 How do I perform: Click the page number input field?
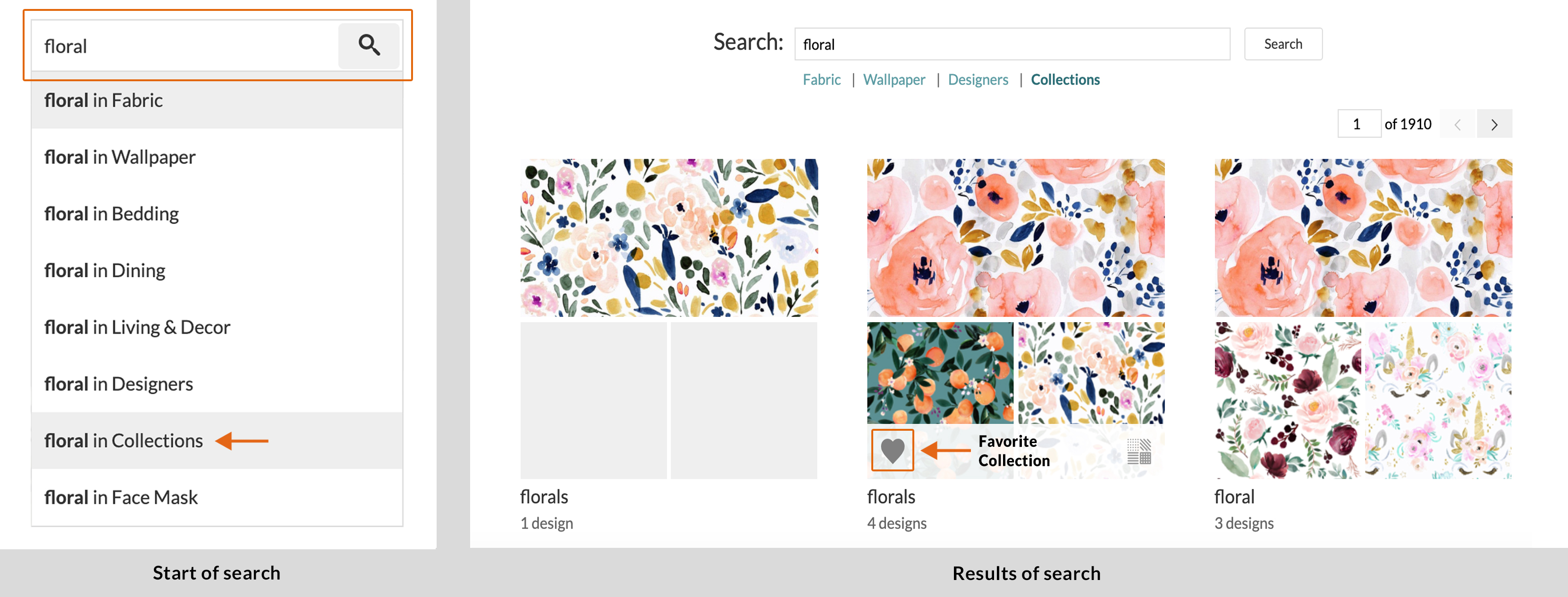(1359, 124)
